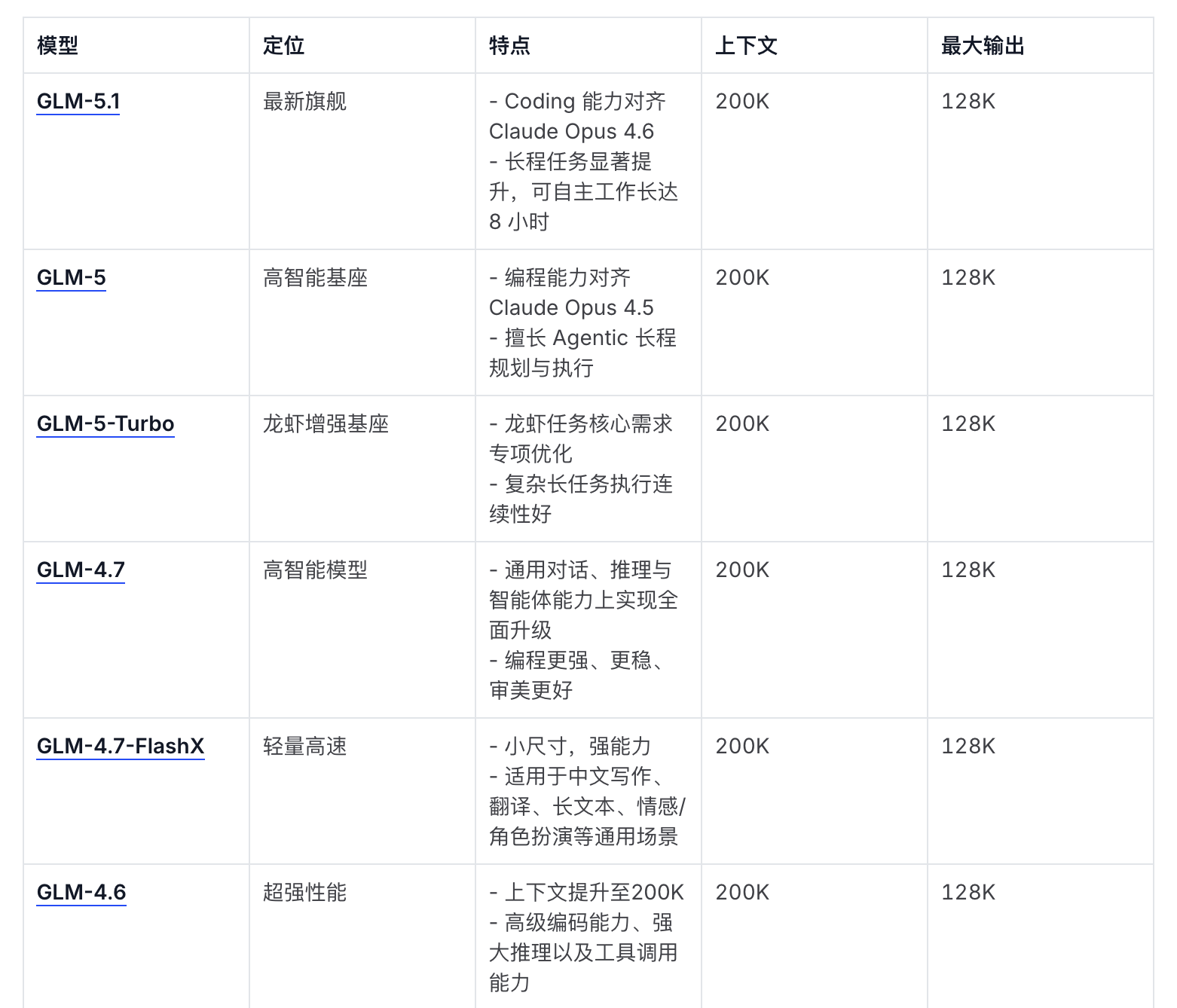Click the 超强性能 positioning cell

coord(304,892)
